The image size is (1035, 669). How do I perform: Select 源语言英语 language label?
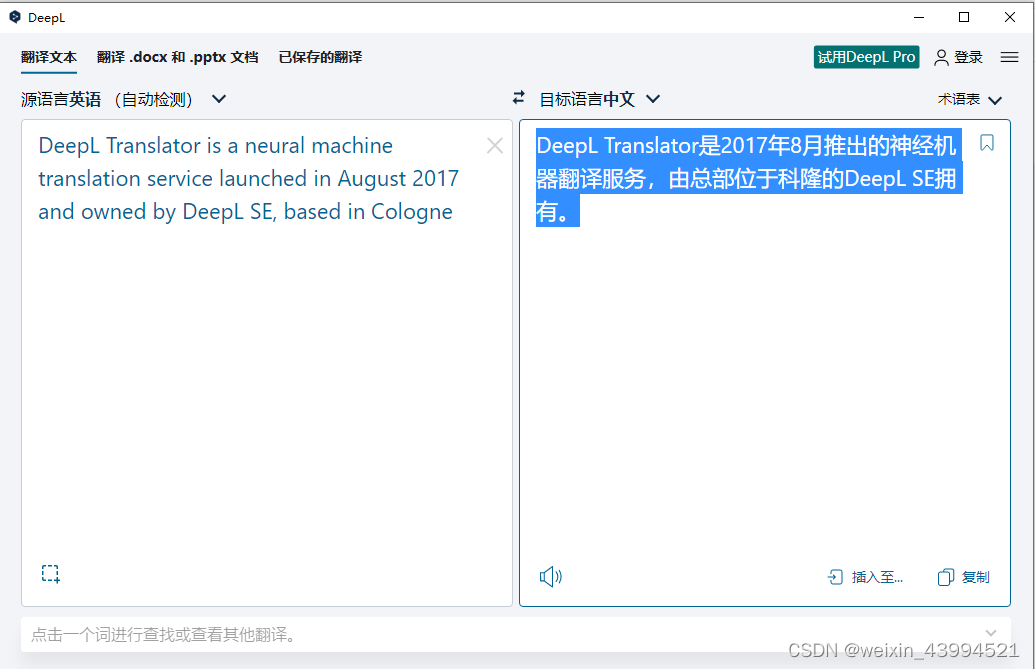(x=61, y=100)
